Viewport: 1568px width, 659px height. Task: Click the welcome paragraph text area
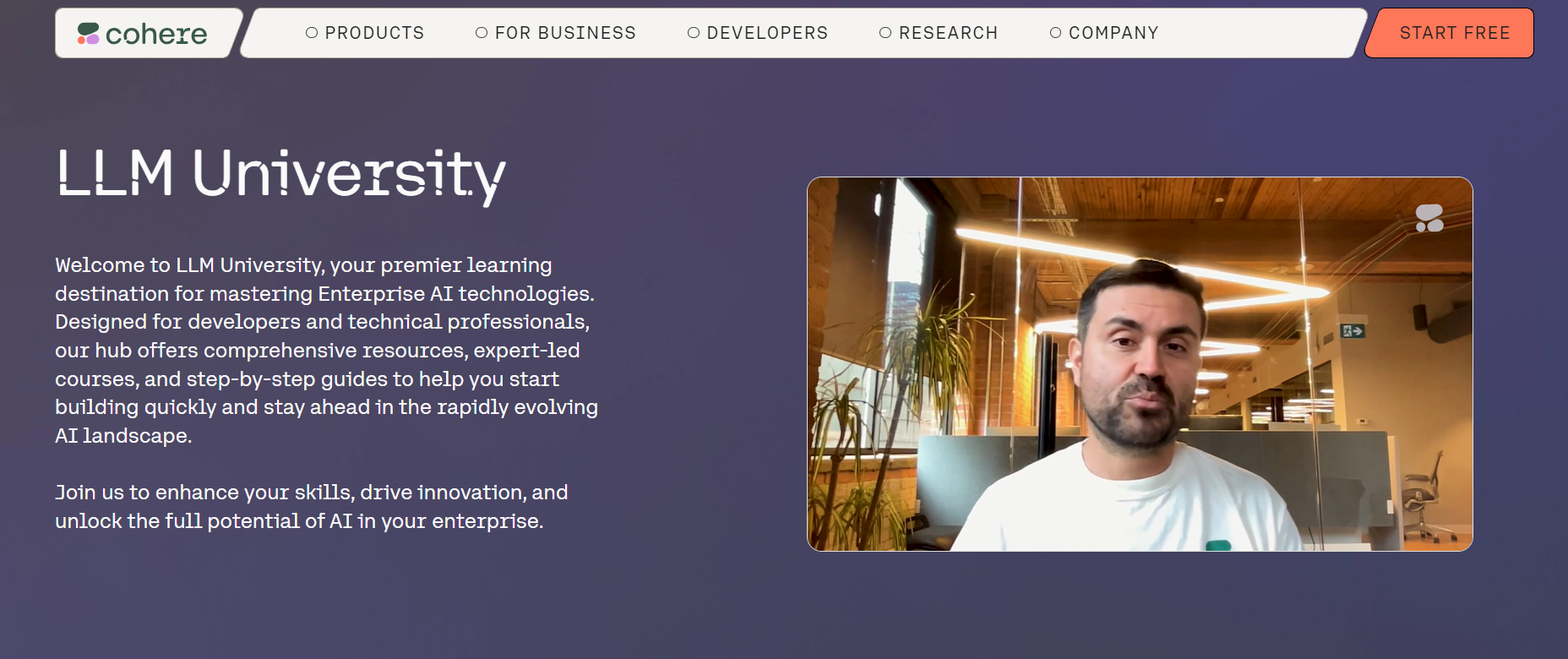coord(326,351)
